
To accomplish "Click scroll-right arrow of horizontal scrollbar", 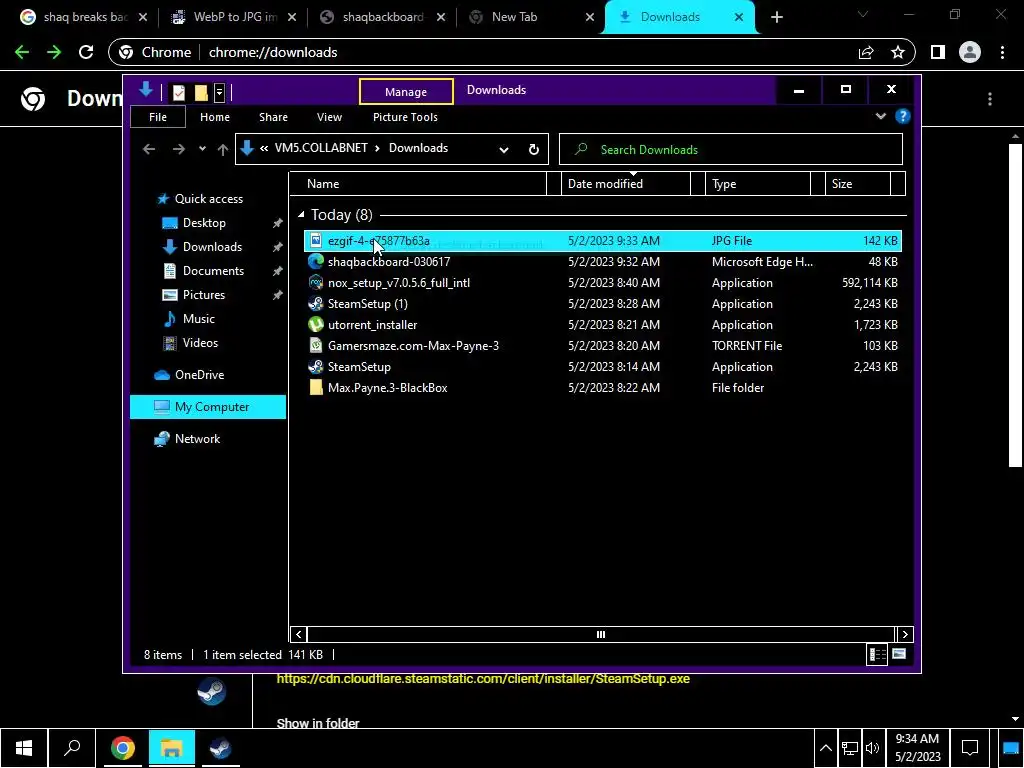I will 904,634.
